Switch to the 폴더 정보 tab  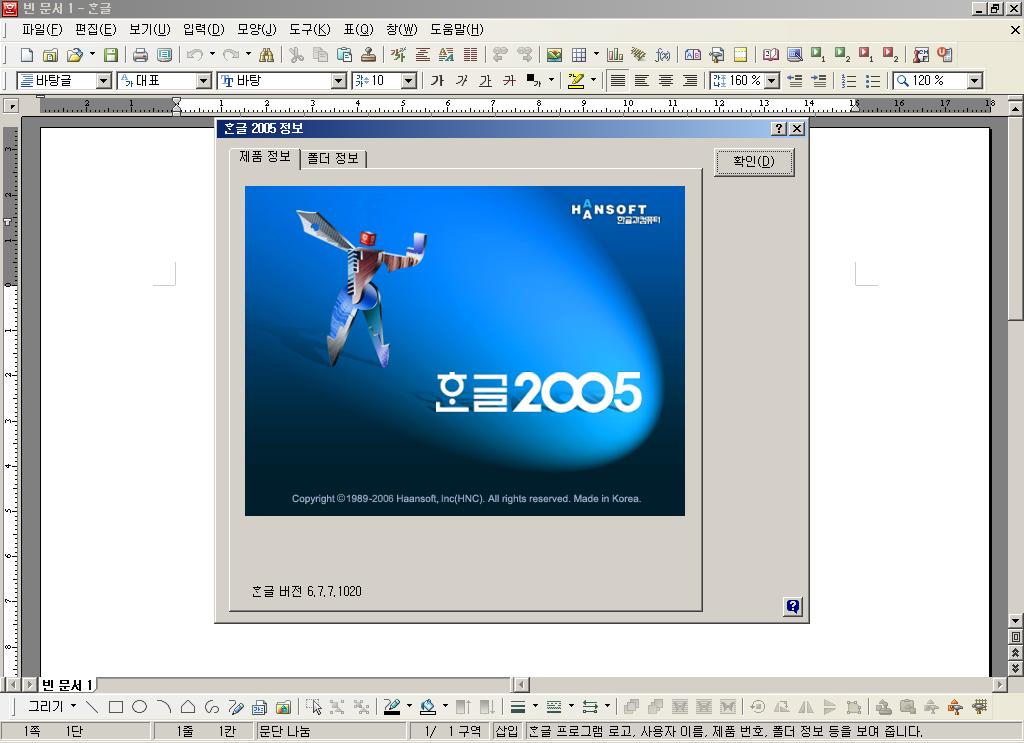[333, 159]
